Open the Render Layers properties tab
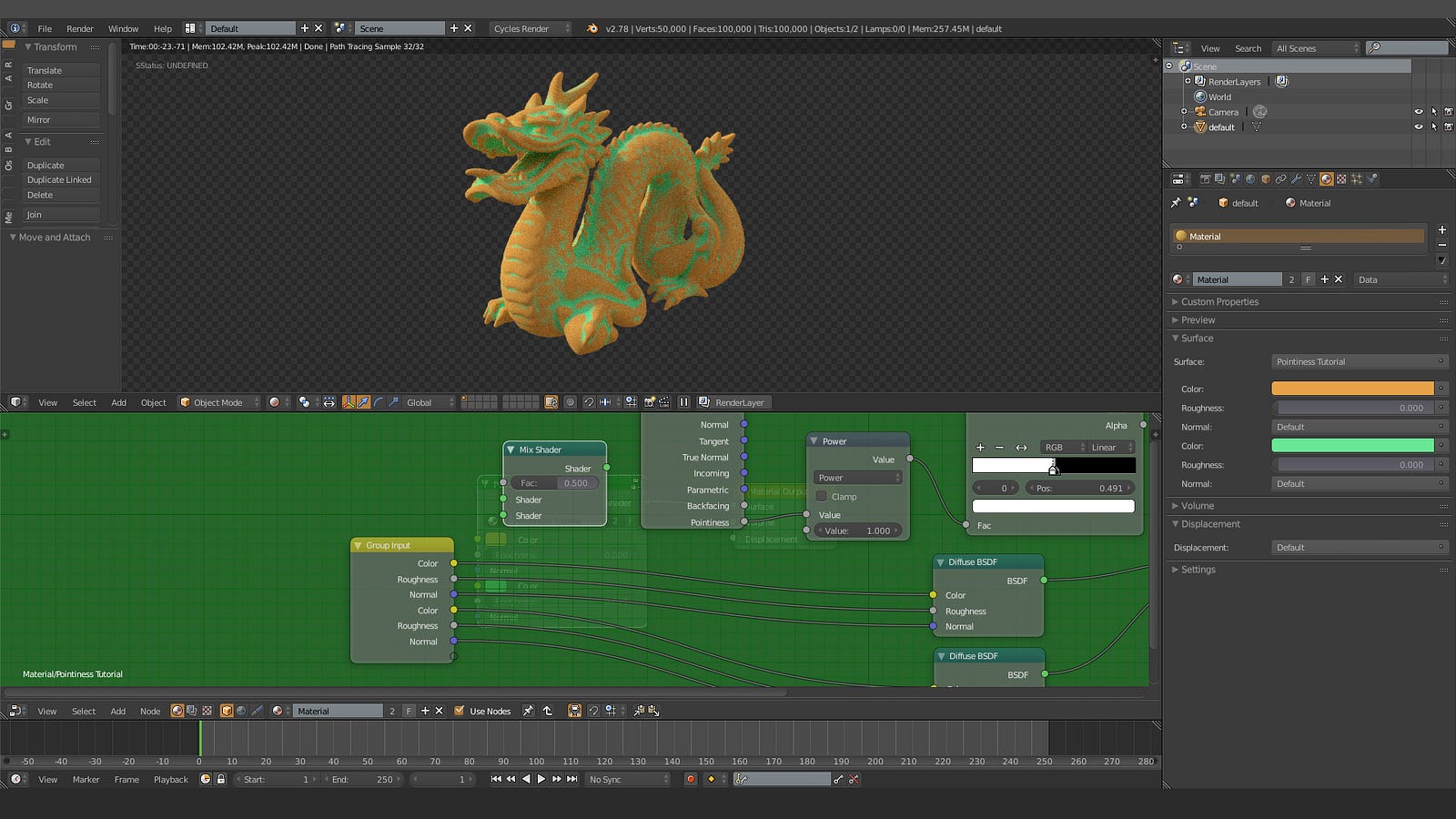The width and height of the screenshot is (1456, 819). click(x=1220, y=178)
